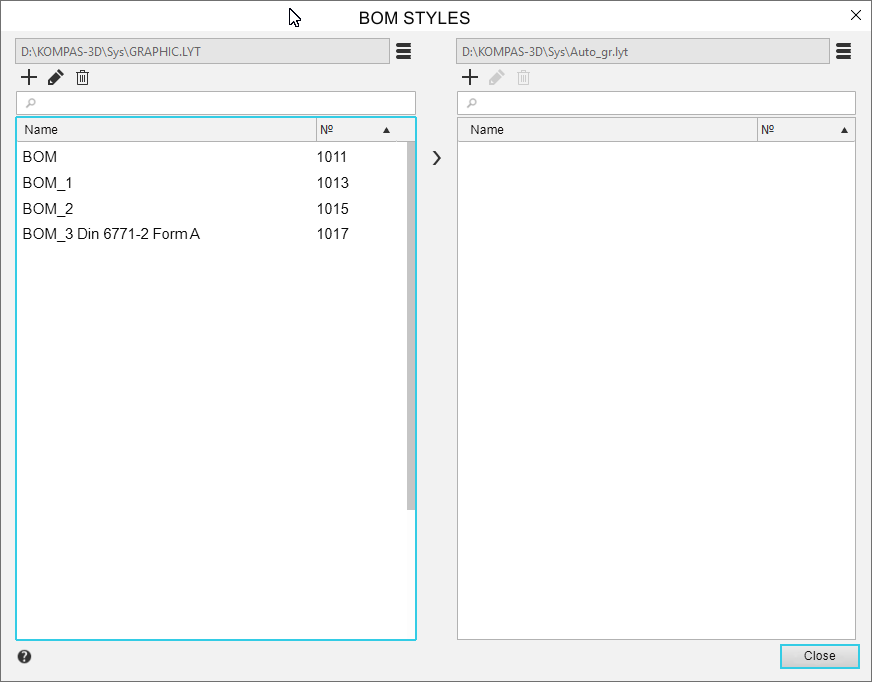Copy style to right using arrow

coord(436,158)
